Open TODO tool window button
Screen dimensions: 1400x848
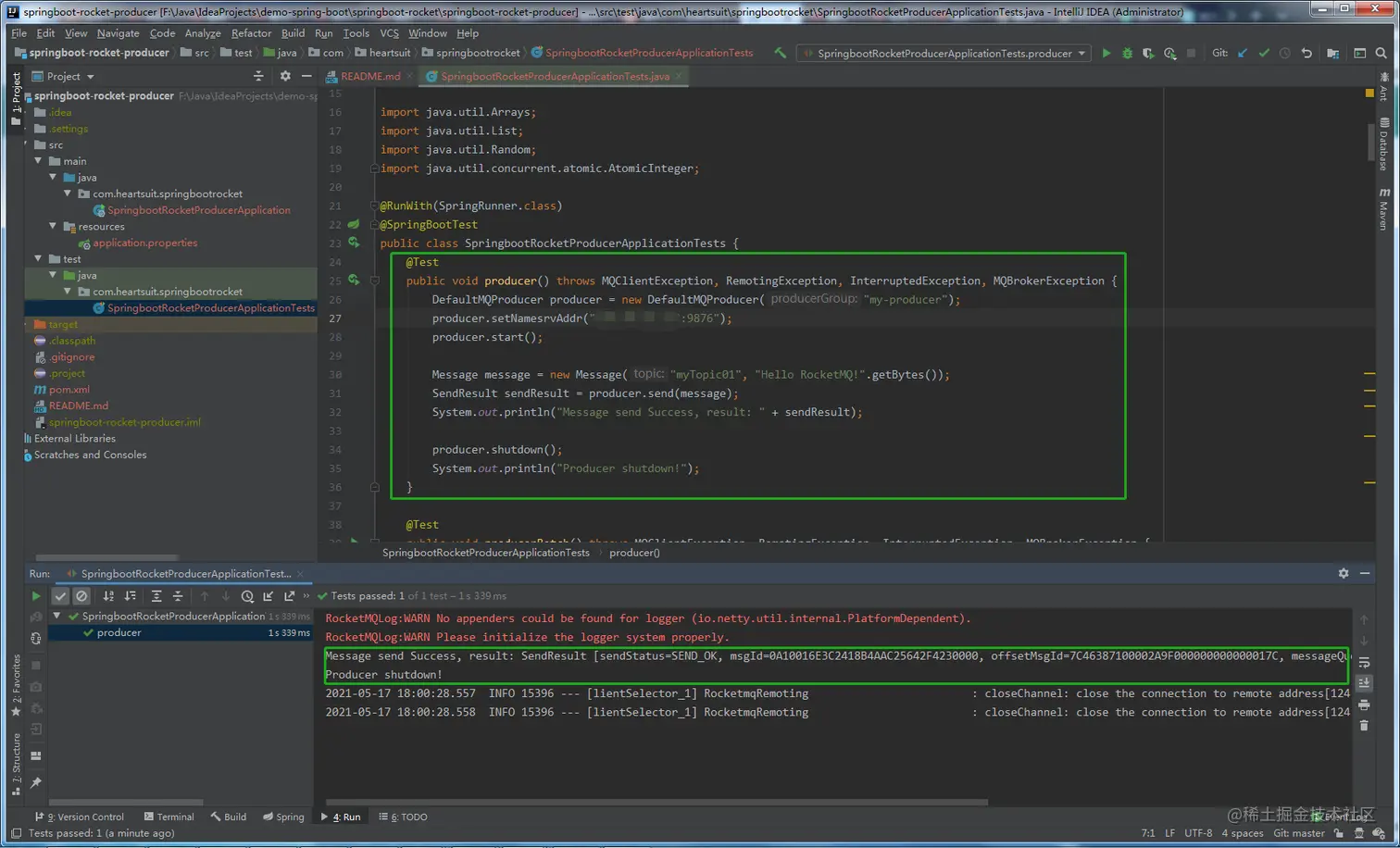404,817
